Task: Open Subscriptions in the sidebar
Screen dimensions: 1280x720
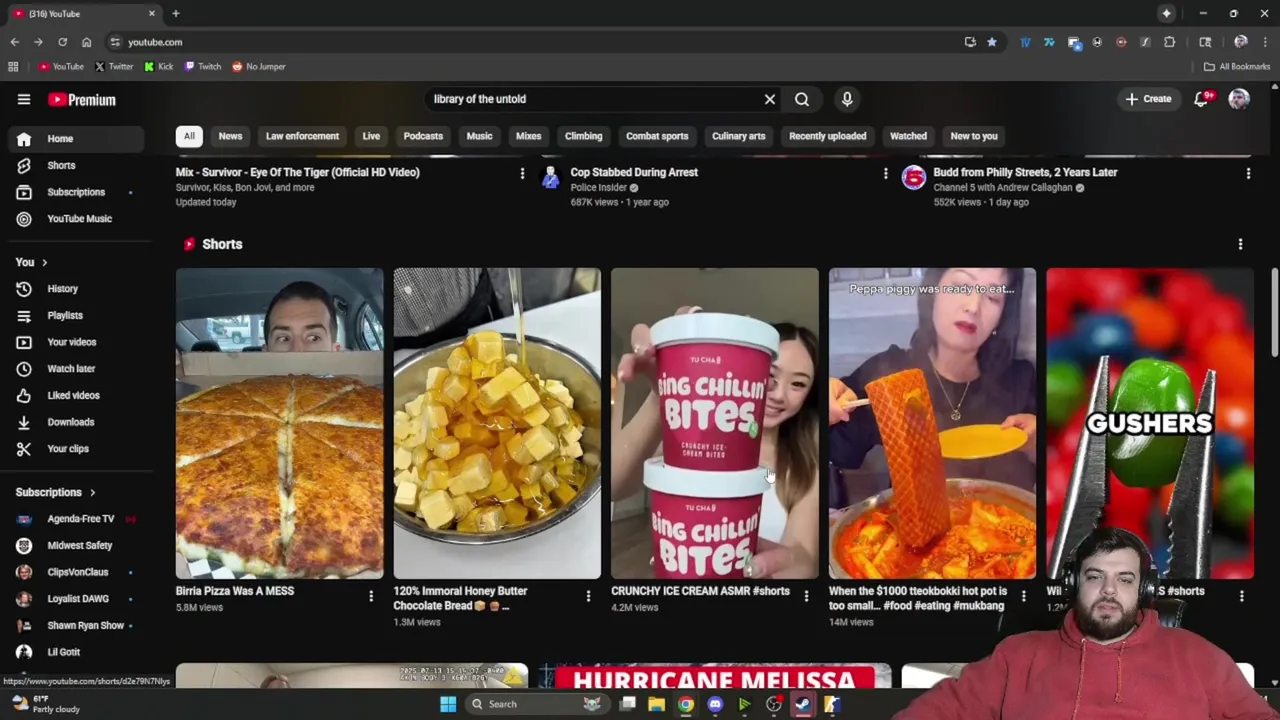Action: click(x=78, y=192)
